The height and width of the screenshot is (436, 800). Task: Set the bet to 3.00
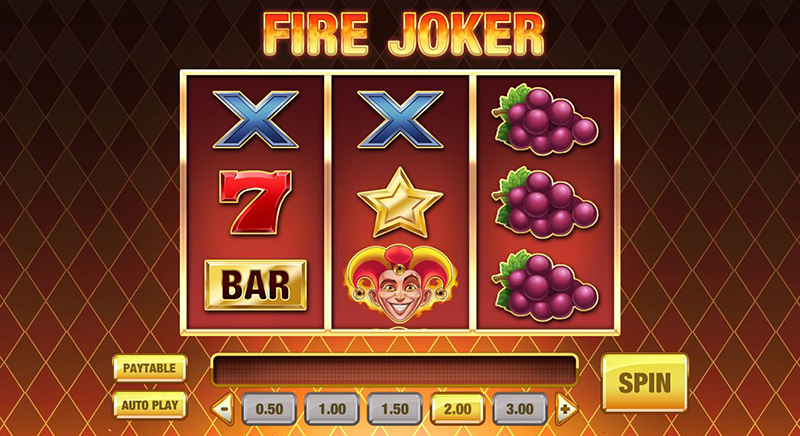coord(520,409)
